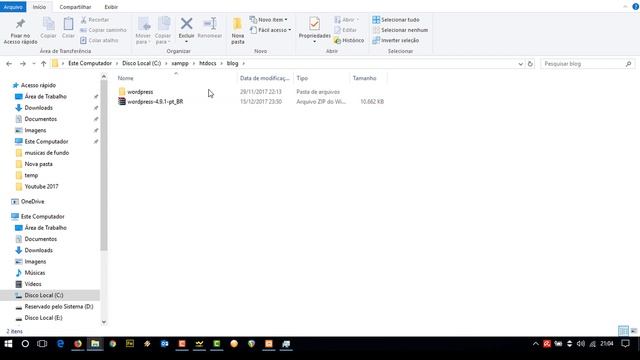The image size is (640, 360).
Task: Click Colar atalho in ribbon
Action: (99, 40)
